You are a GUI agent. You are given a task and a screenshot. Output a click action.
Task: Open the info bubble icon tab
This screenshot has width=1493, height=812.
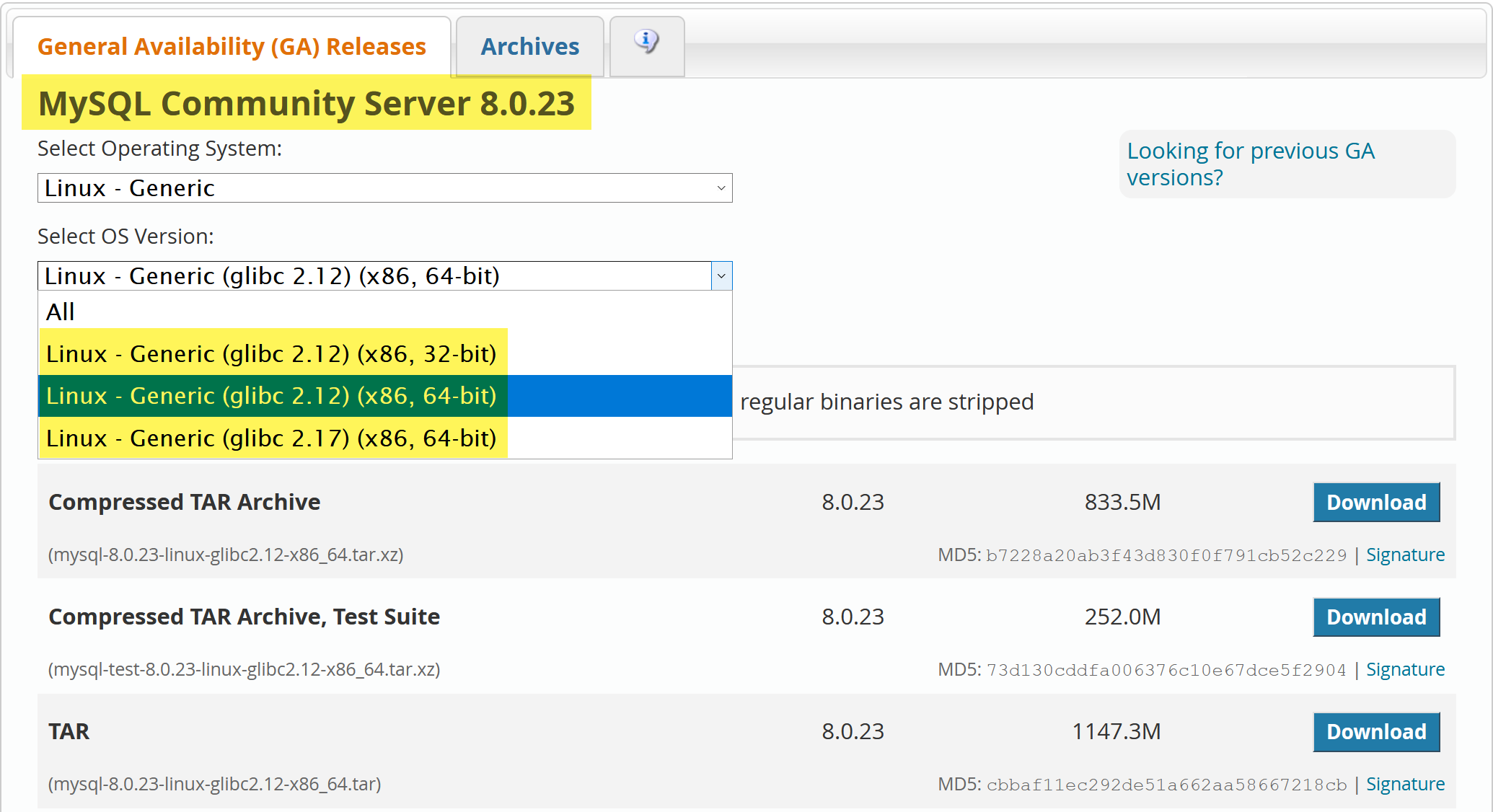coord(647,43)
